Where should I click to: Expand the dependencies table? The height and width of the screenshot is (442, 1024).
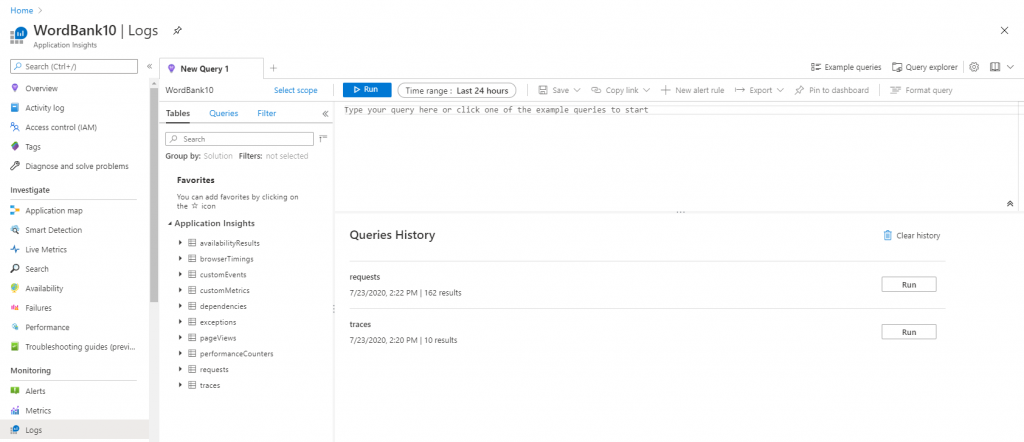180,306
